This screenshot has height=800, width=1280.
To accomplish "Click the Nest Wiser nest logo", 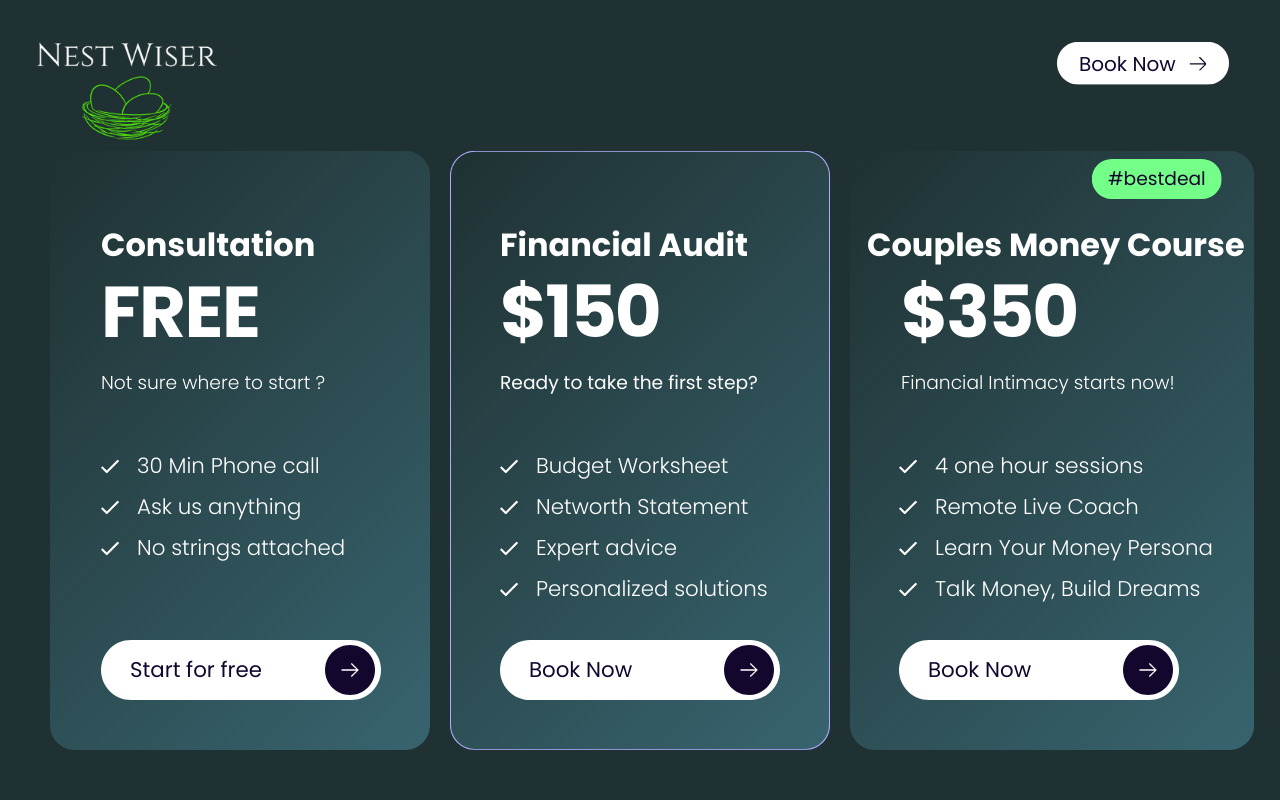I will point(126,109).
